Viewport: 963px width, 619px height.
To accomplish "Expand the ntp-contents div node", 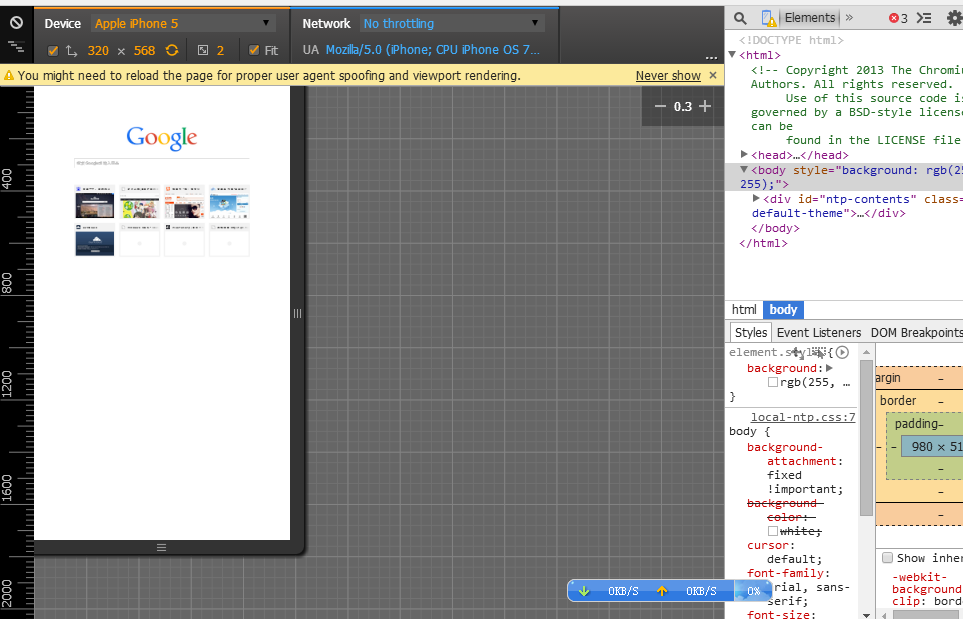I will pos(756,198).
